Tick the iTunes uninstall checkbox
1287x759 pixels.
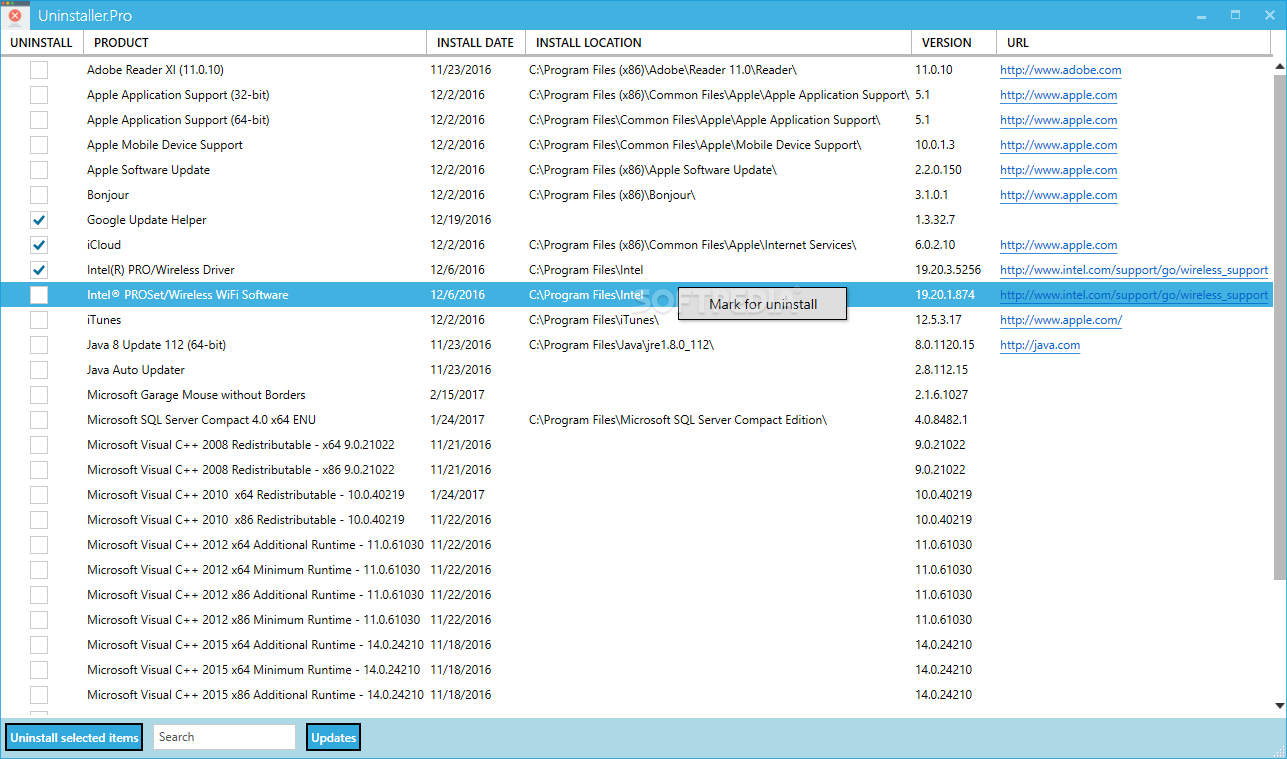39,320
